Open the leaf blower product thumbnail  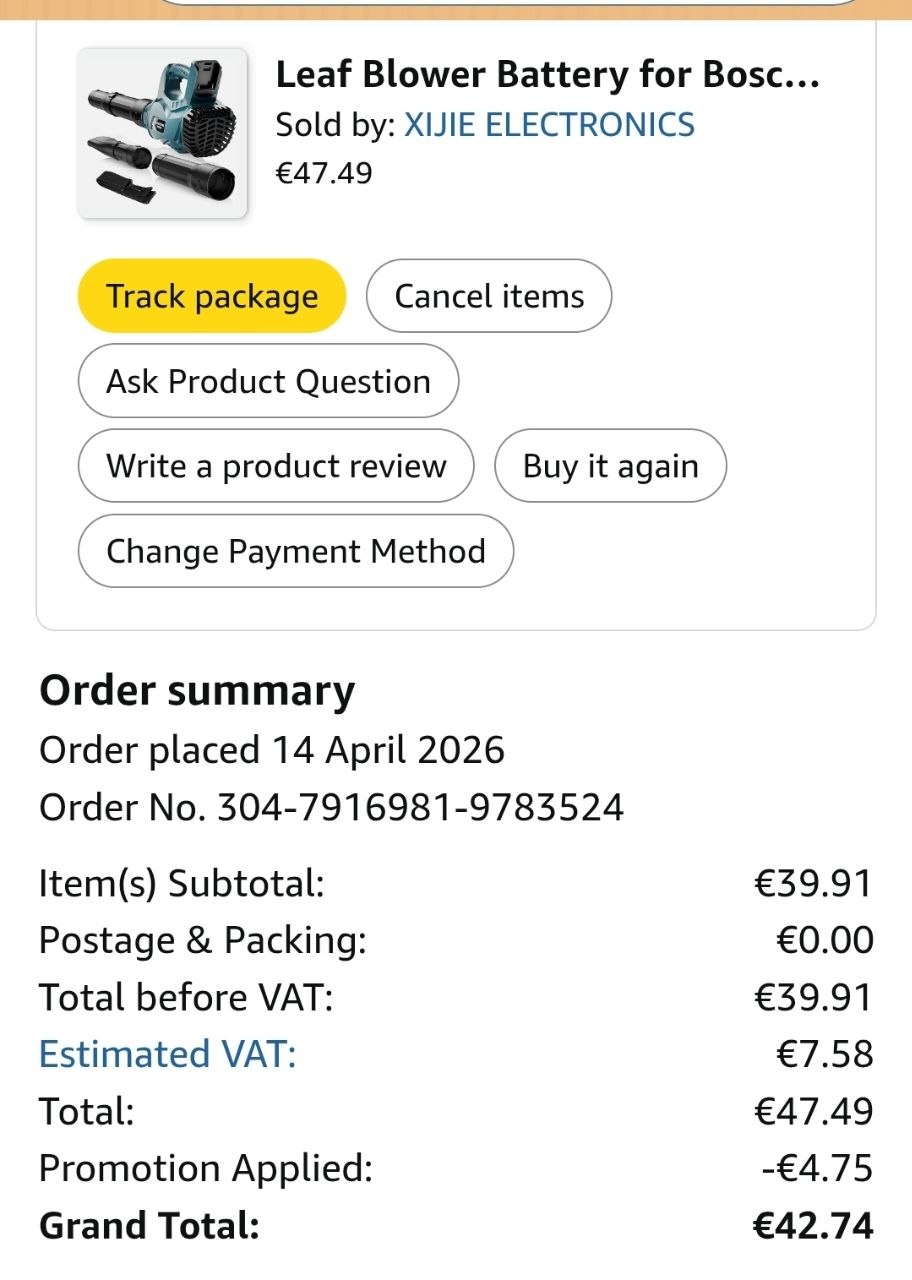point(162,133)
